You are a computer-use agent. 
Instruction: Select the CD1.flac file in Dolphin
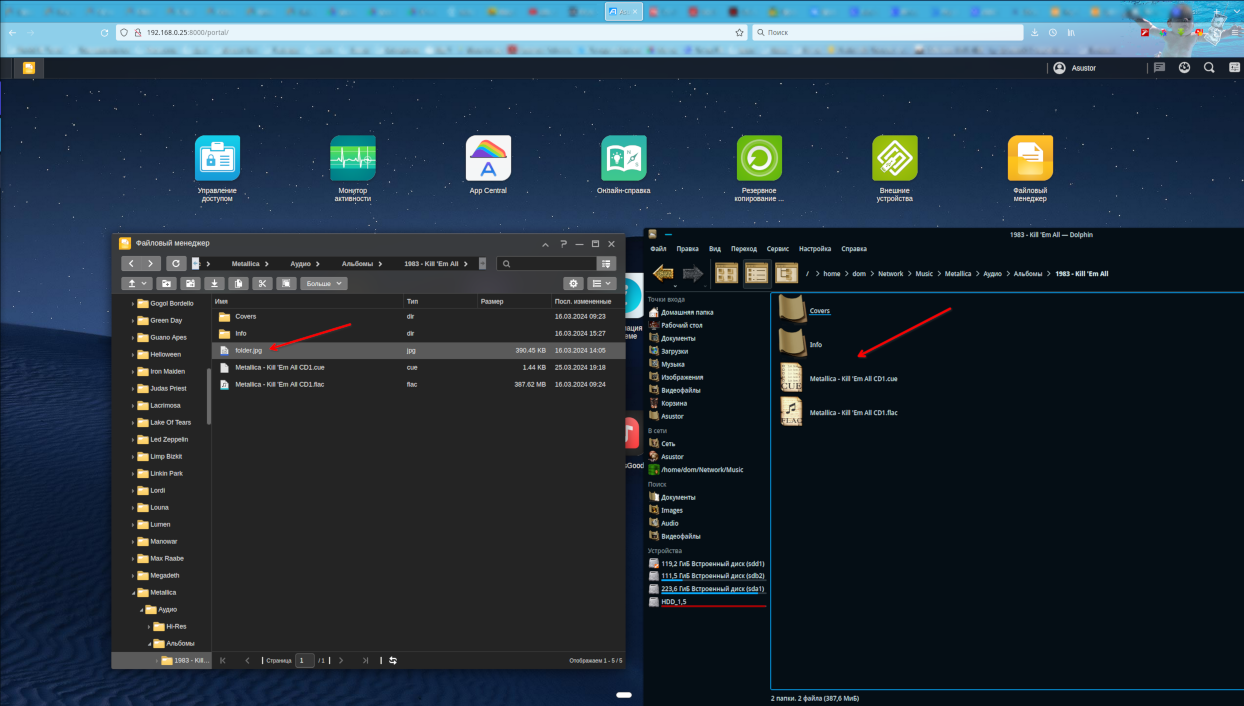click(x=838, y=412)
